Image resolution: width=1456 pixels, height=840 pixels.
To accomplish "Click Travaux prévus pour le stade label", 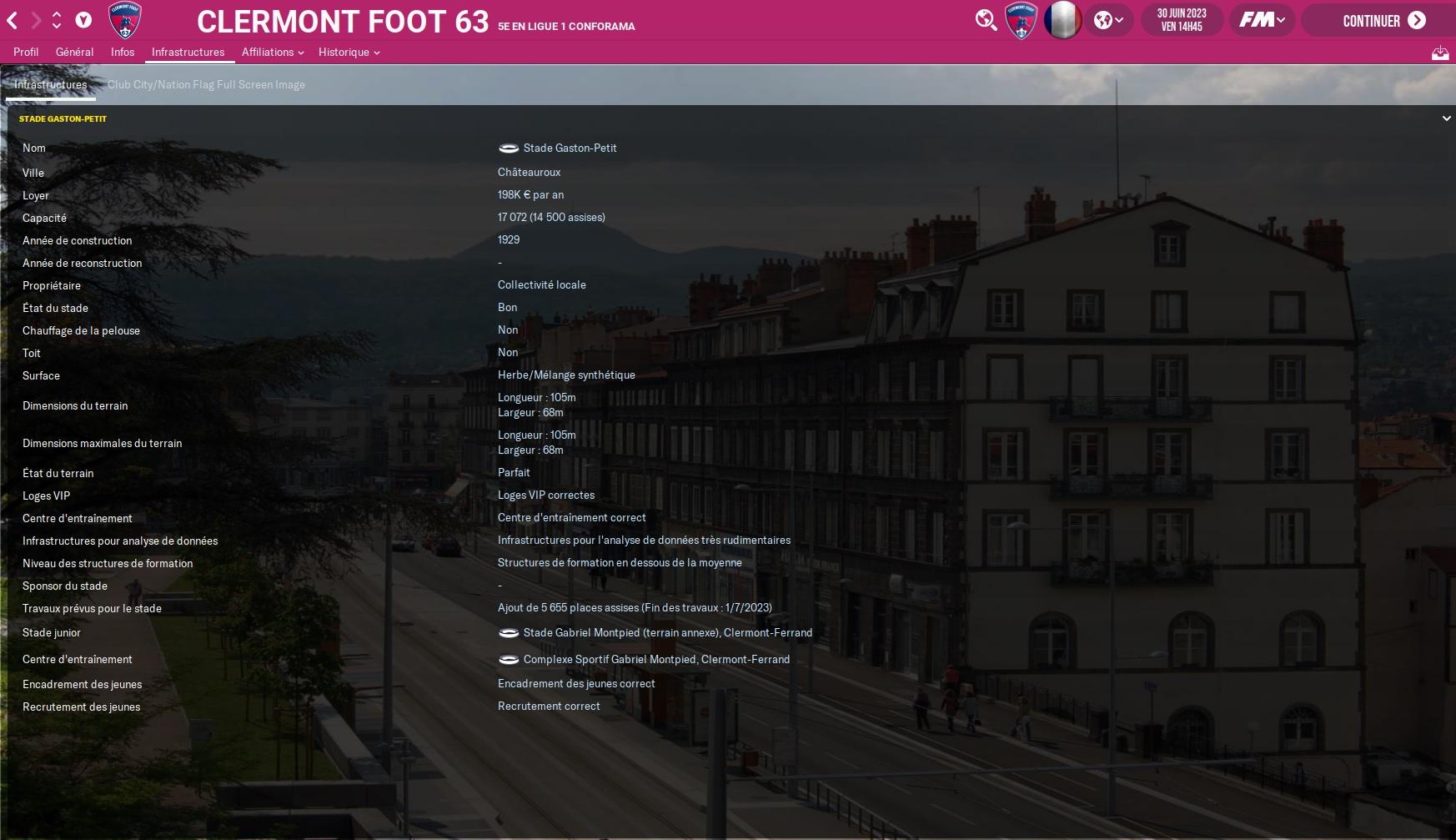I will point(92,608).
